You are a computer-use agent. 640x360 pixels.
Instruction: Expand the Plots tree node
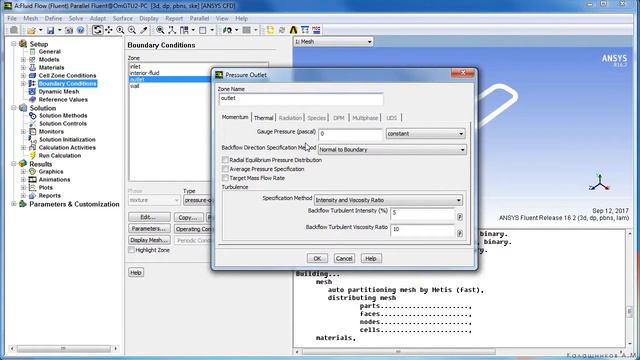coord(23,188)
